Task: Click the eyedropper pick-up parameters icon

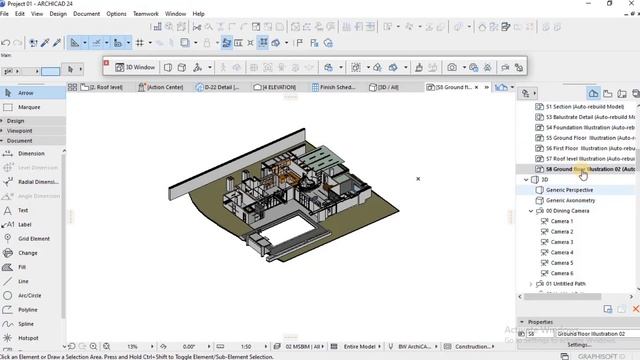Action: pyautogui.click(x=45, y=43)
